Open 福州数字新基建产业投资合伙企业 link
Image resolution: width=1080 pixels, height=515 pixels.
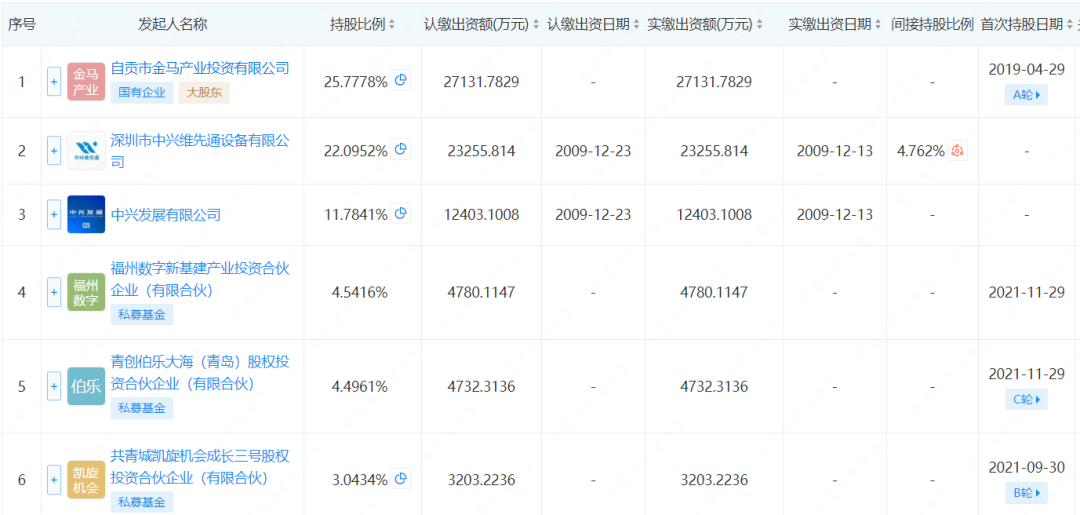pos(200,280)
